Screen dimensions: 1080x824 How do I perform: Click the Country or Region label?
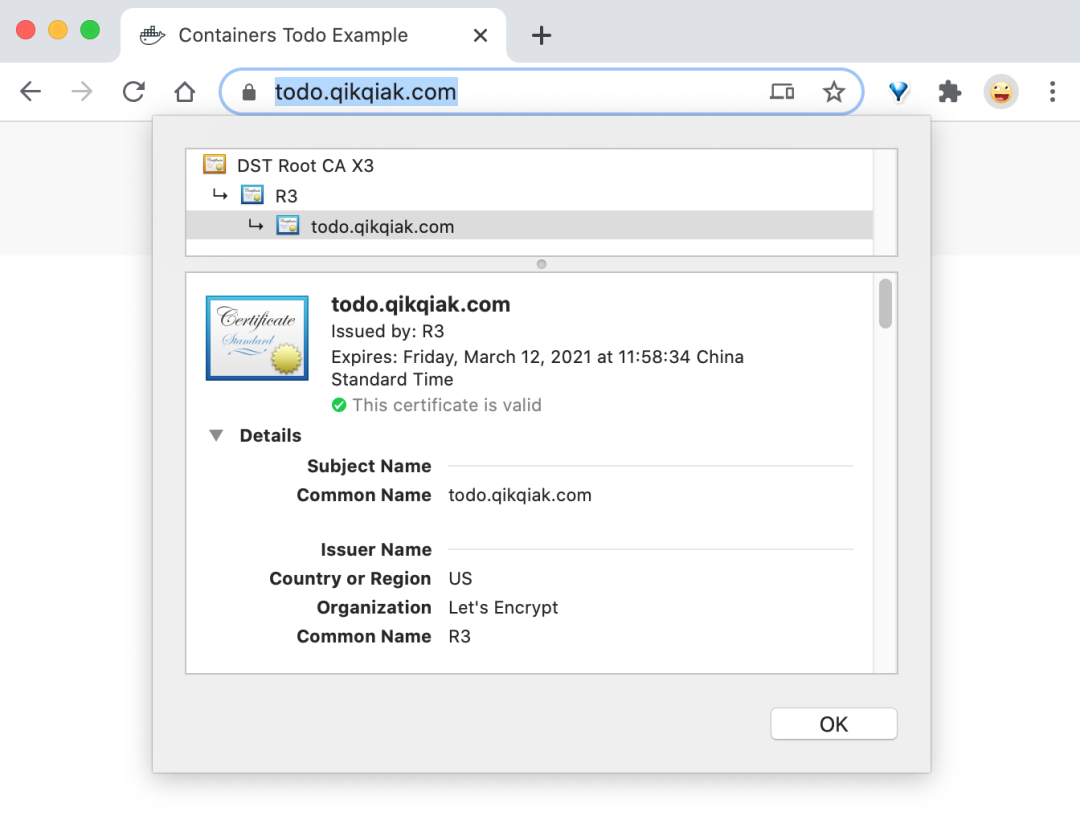coord(350,579)
